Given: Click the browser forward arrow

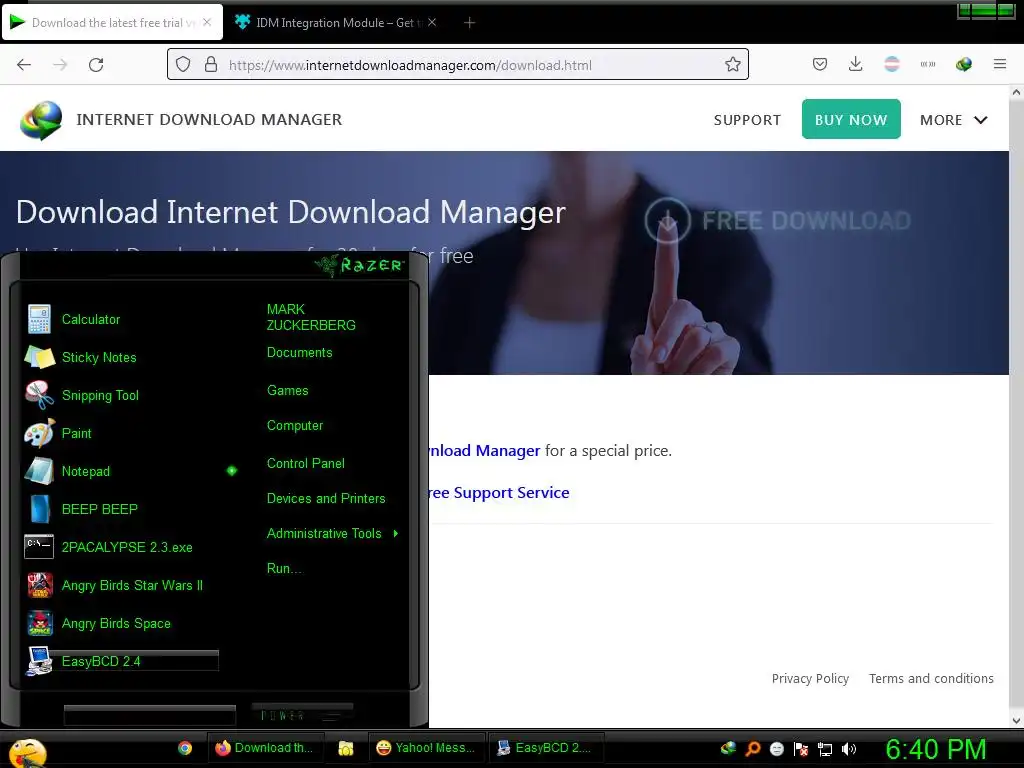Looking at the screenshot, I should [60, 65].
